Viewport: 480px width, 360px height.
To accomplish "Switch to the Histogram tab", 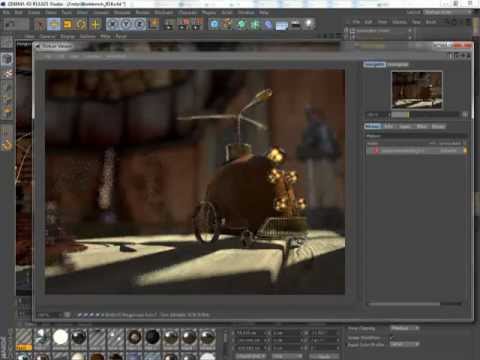I will click(397, 64).
